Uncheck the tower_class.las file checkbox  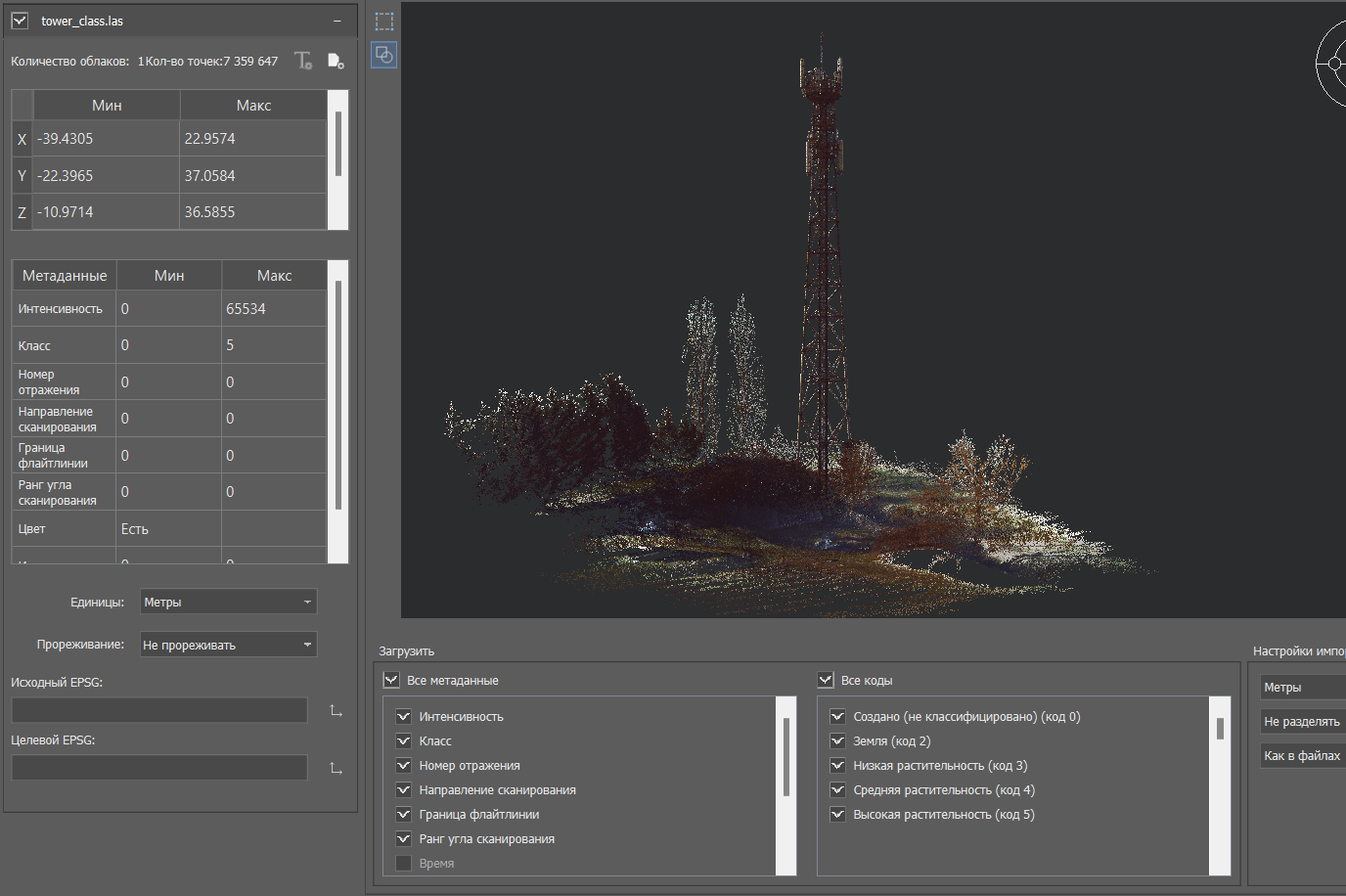(x=20, y=21)
